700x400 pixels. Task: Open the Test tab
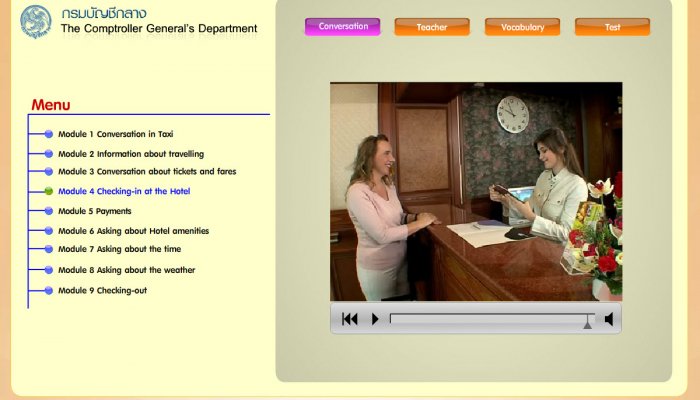point(612,27)
